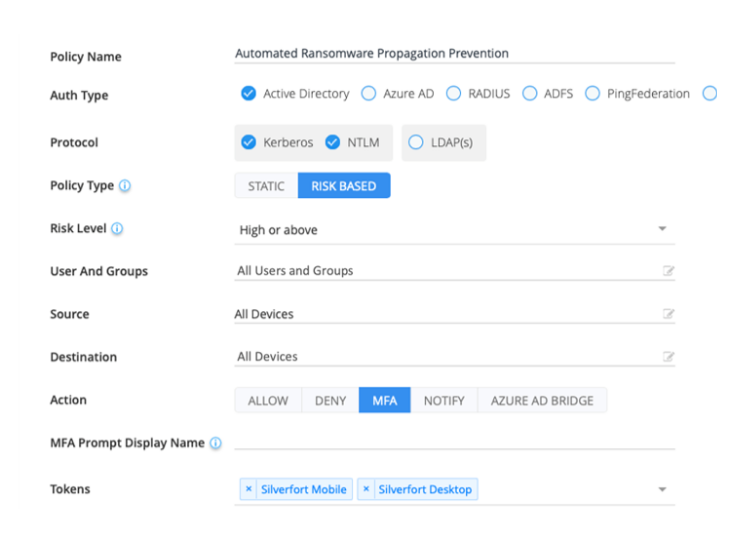Remove the Silverfort Mobile token
The height and width of the screenshot is (557, 754).
tap(249, 489)
